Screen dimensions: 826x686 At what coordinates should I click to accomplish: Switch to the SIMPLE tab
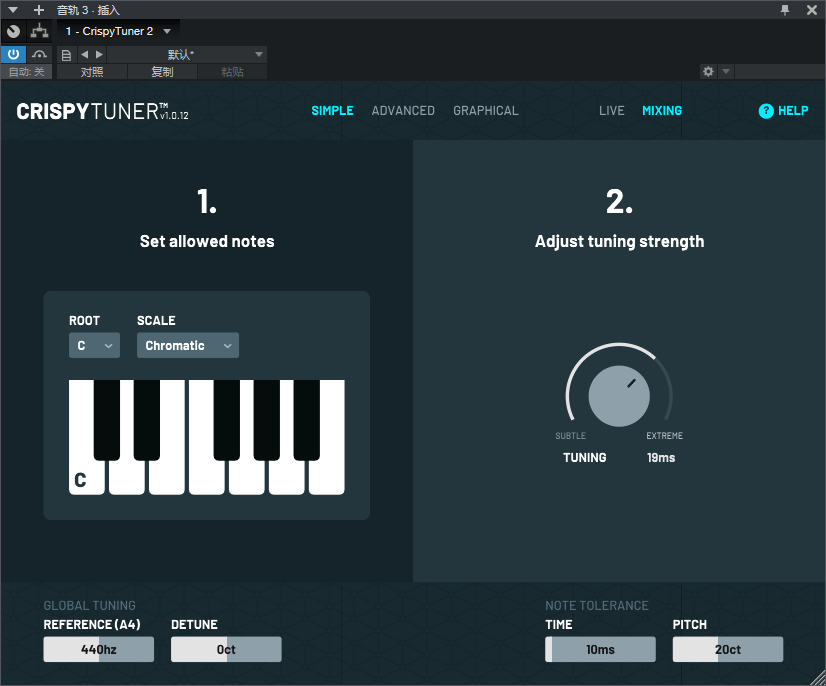(x=332, y=111)
